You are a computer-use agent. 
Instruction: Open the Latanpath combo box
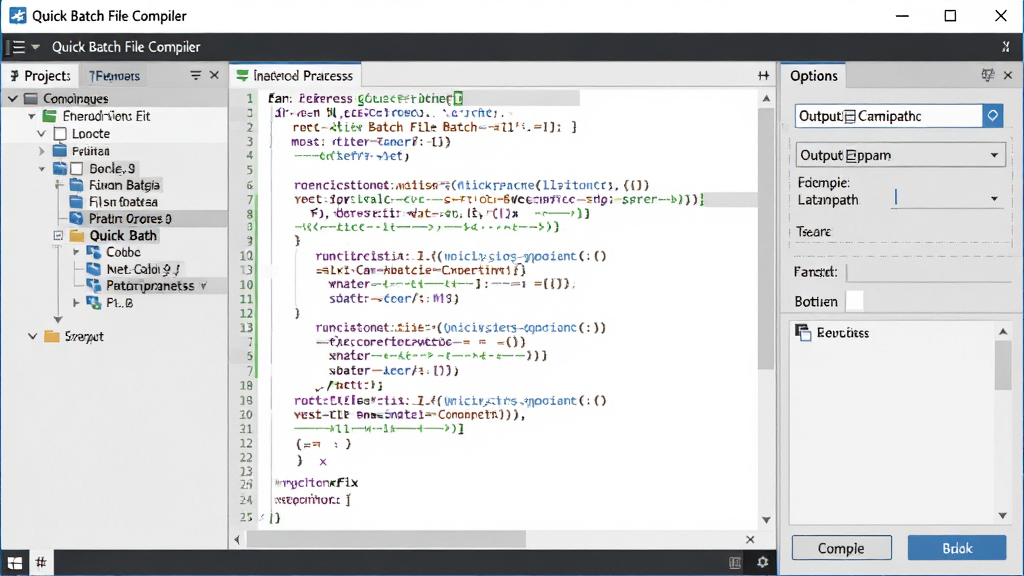tap(948, 199)
